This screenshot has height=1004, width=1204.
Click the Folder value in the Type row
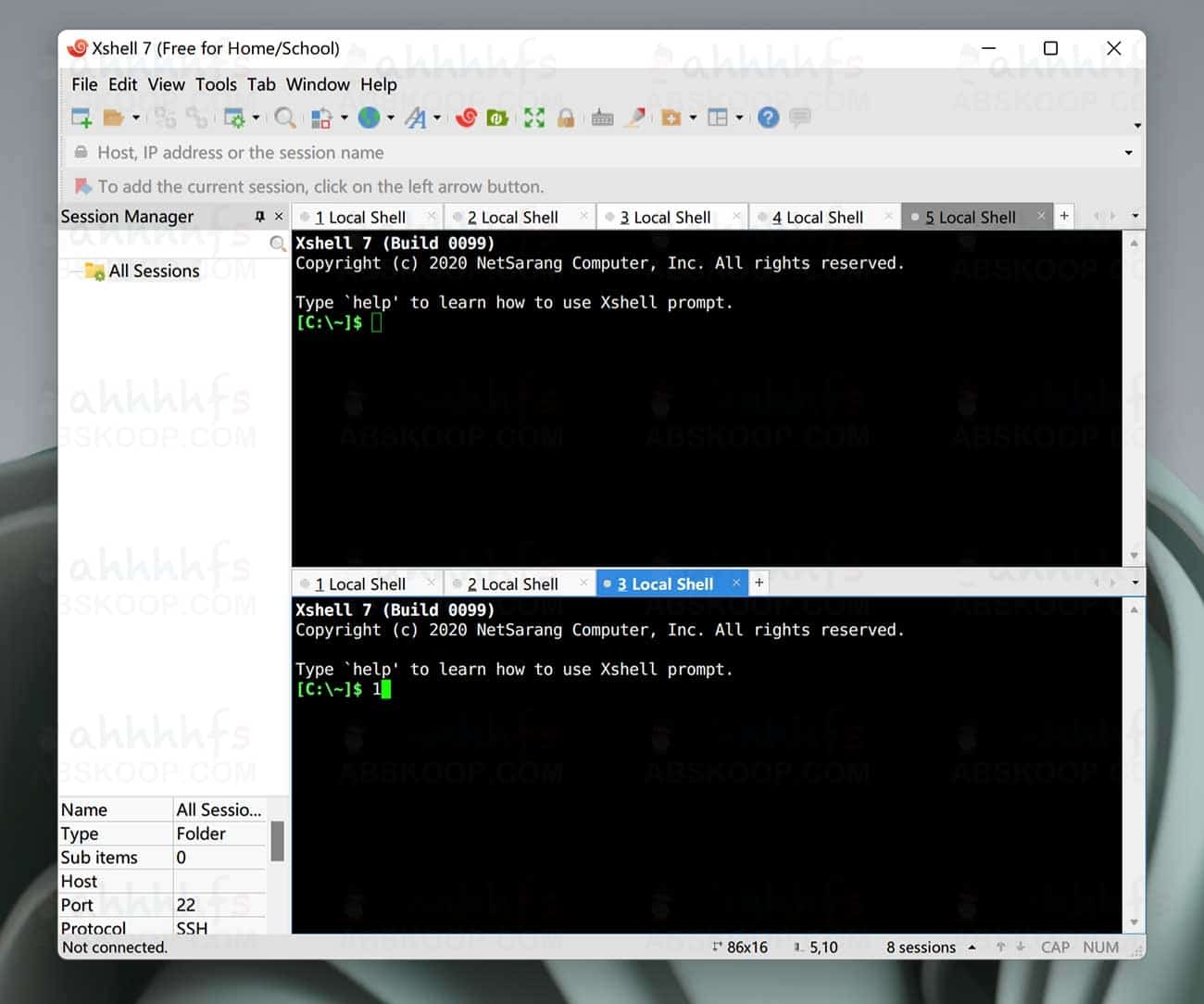[x=201, y=834]
